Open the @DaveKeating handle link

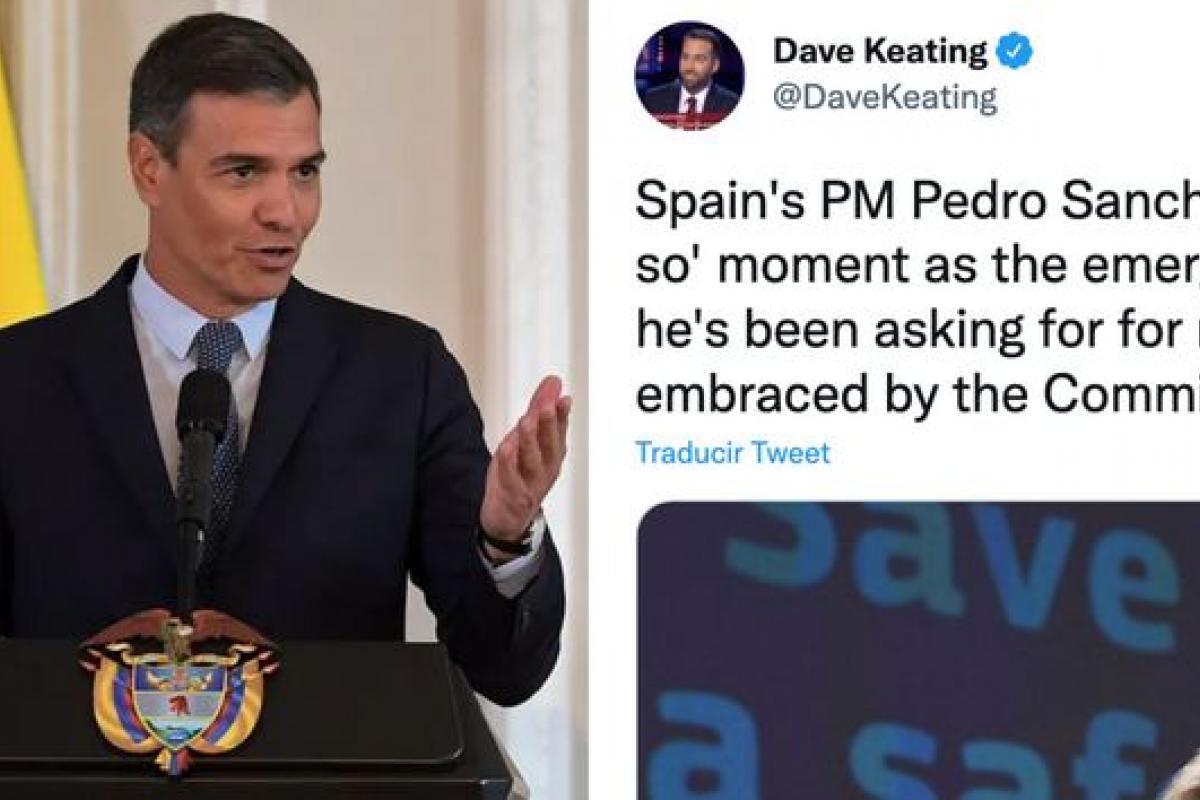point(885,97)
